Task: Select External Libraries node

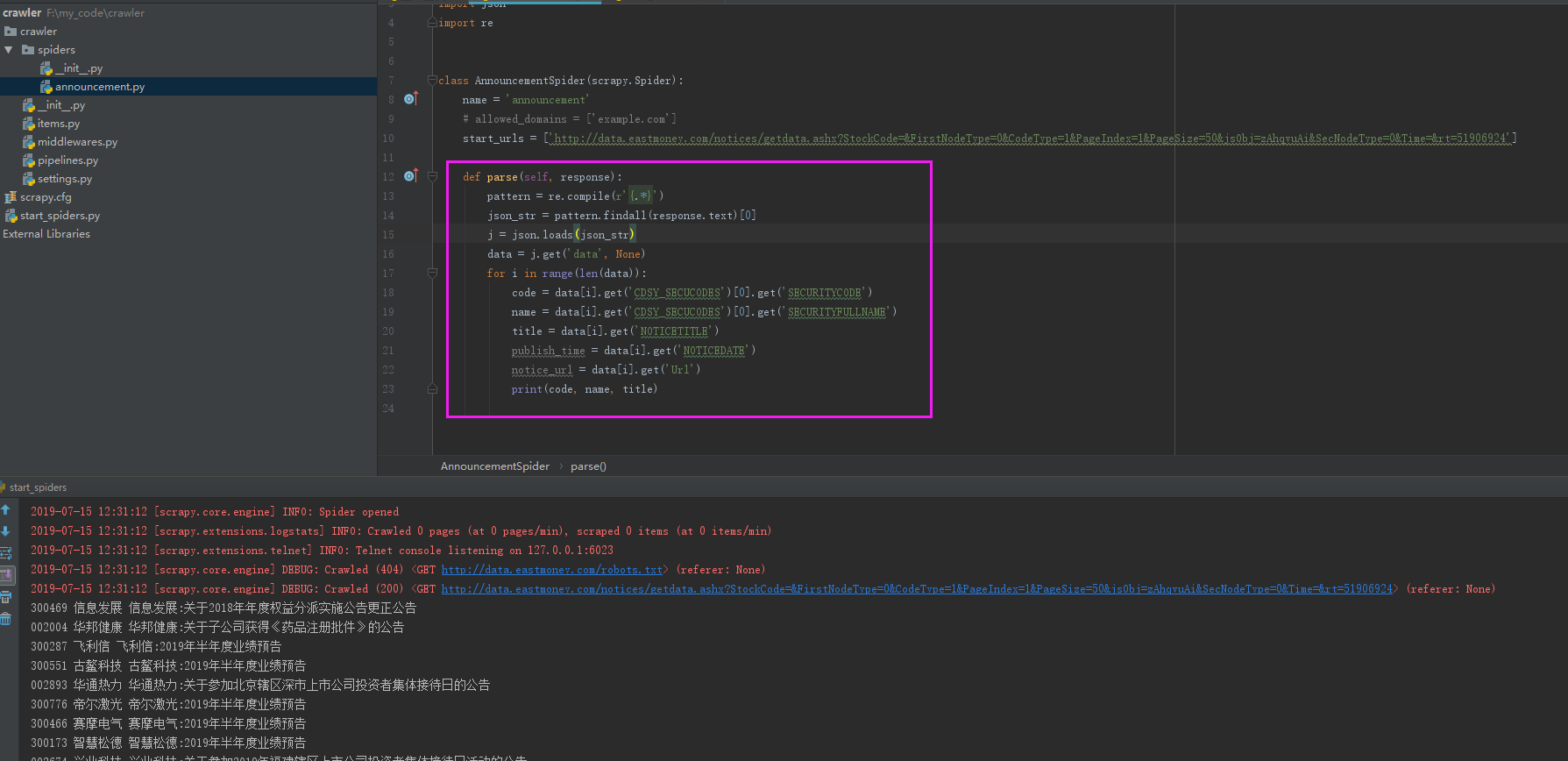Action: pos(46,234)
